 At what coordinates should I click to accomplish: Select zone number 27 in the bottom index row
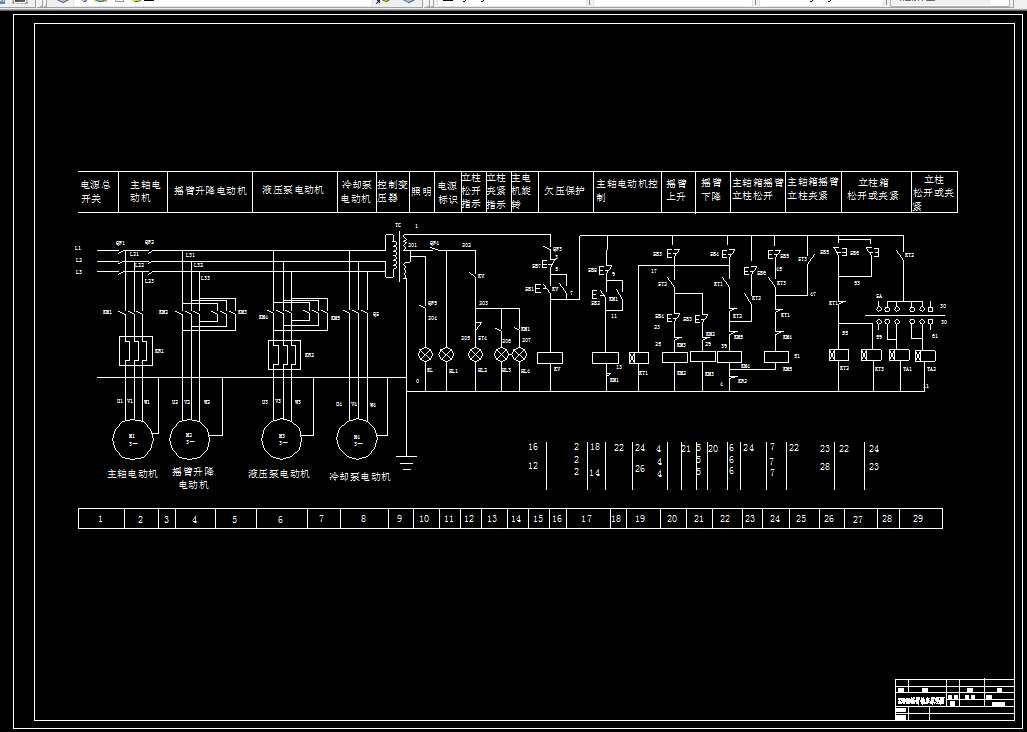[x=859, y=519]
